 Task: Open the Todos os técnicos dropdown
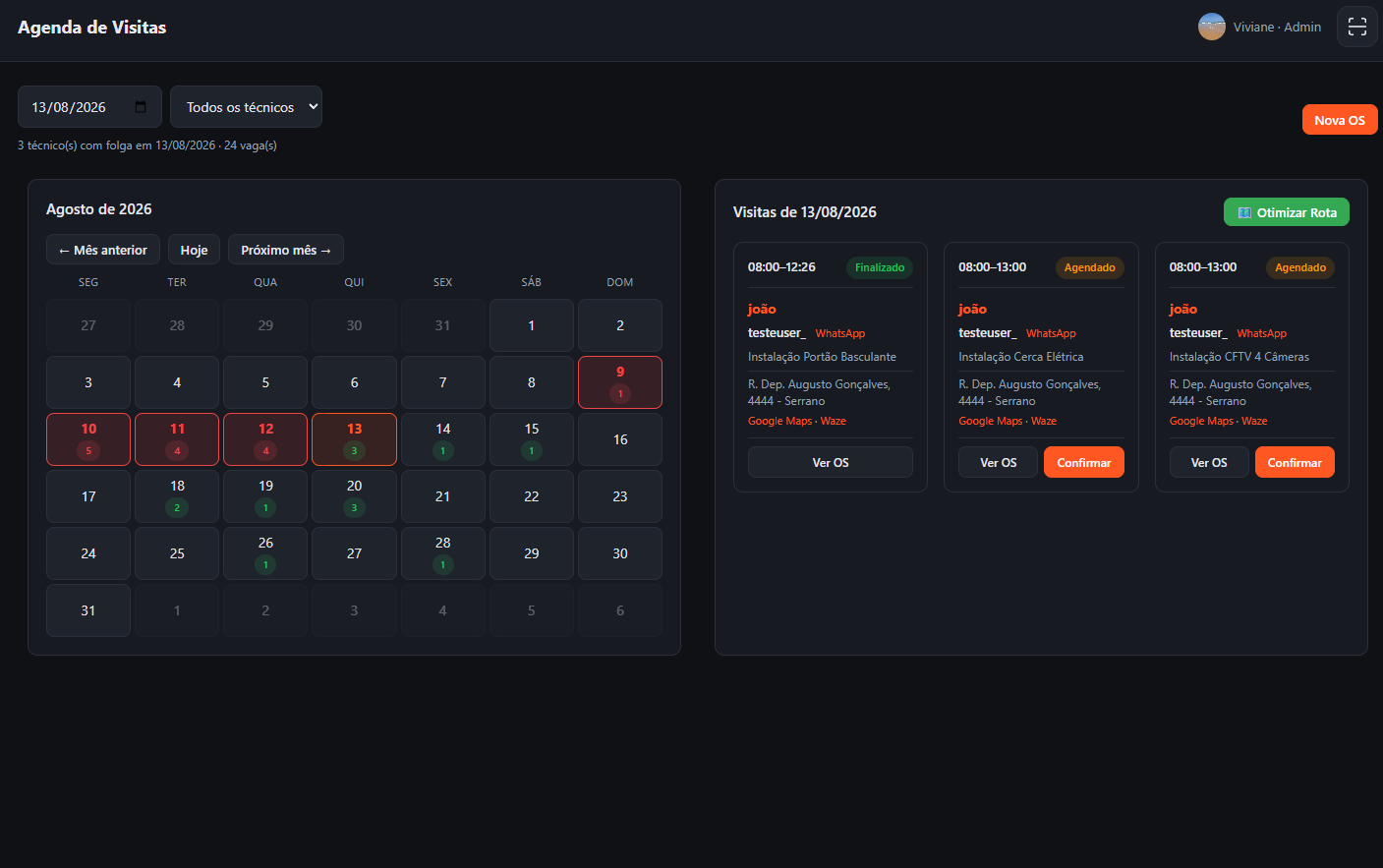[246, 107]
